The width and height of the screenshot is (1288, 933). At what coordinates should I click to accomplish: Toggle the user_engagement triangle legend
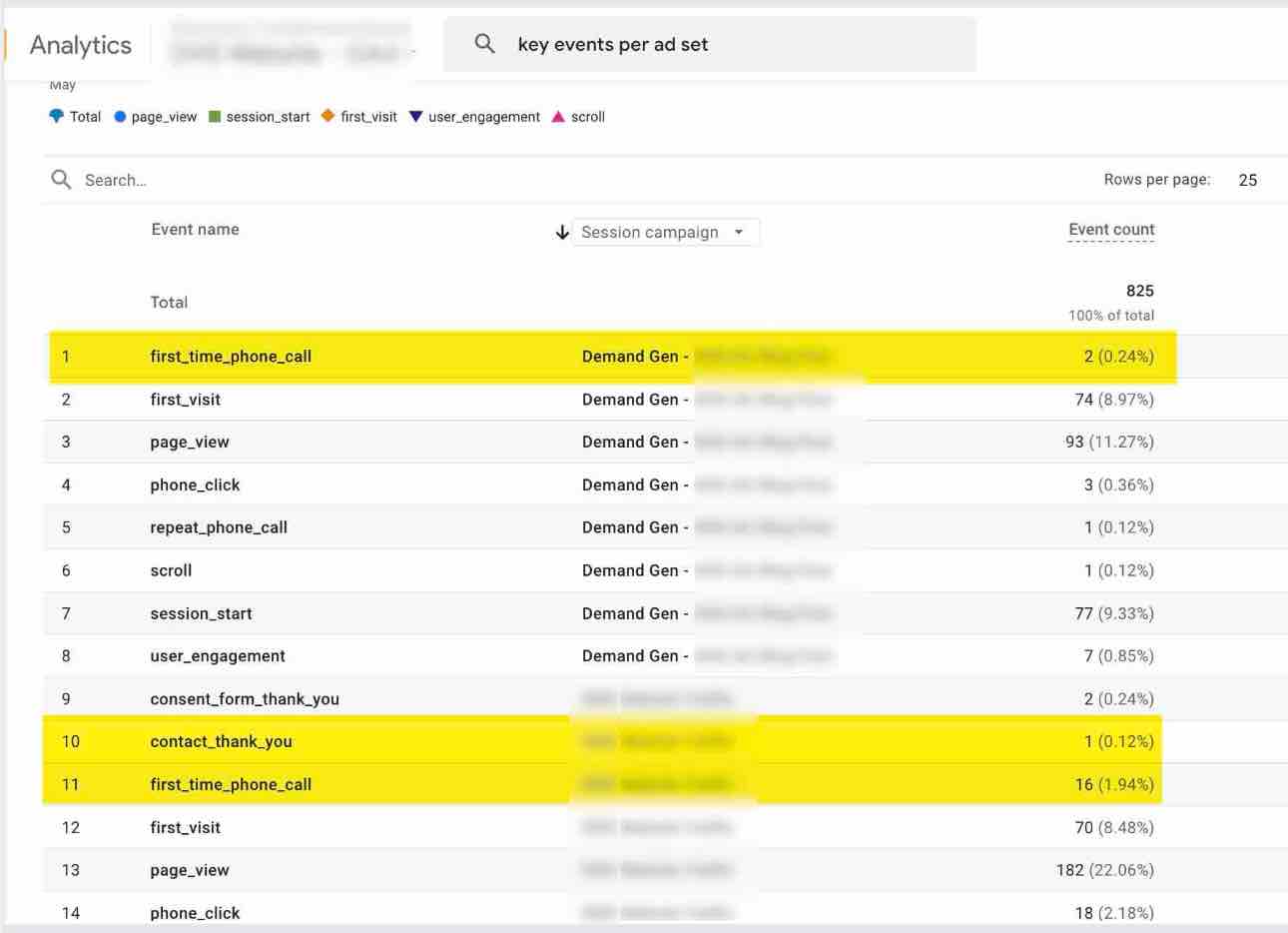click(416, 117)
